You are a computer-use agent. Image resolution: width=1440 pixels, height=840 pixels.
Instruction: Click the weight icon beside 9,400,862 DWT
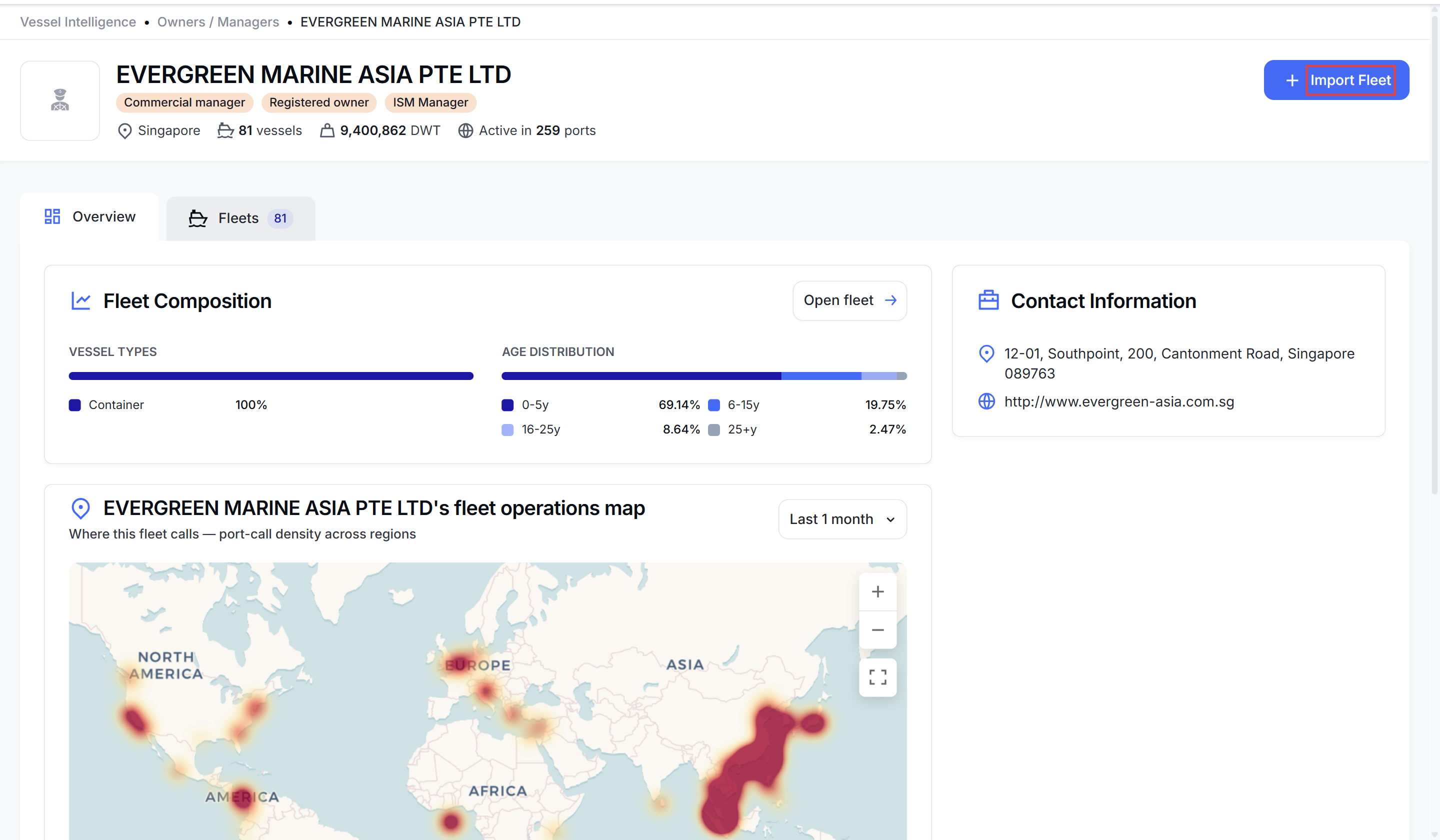click(x=327, y=130)
